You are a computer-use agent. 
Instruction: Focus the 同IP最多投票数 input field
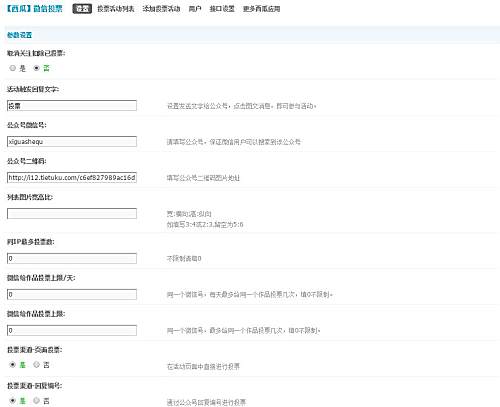pos(72,258)
